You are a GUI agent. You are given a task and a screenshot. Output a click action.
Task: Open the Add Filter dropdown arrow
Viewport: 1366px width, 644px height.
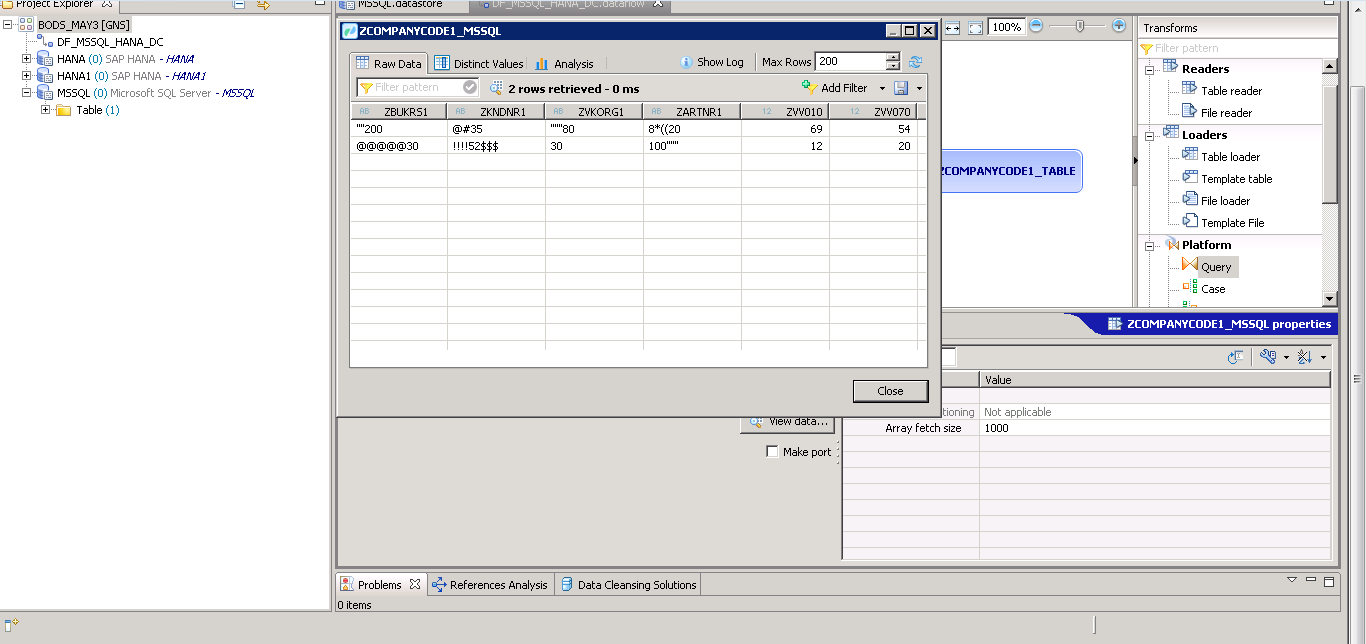881,88
